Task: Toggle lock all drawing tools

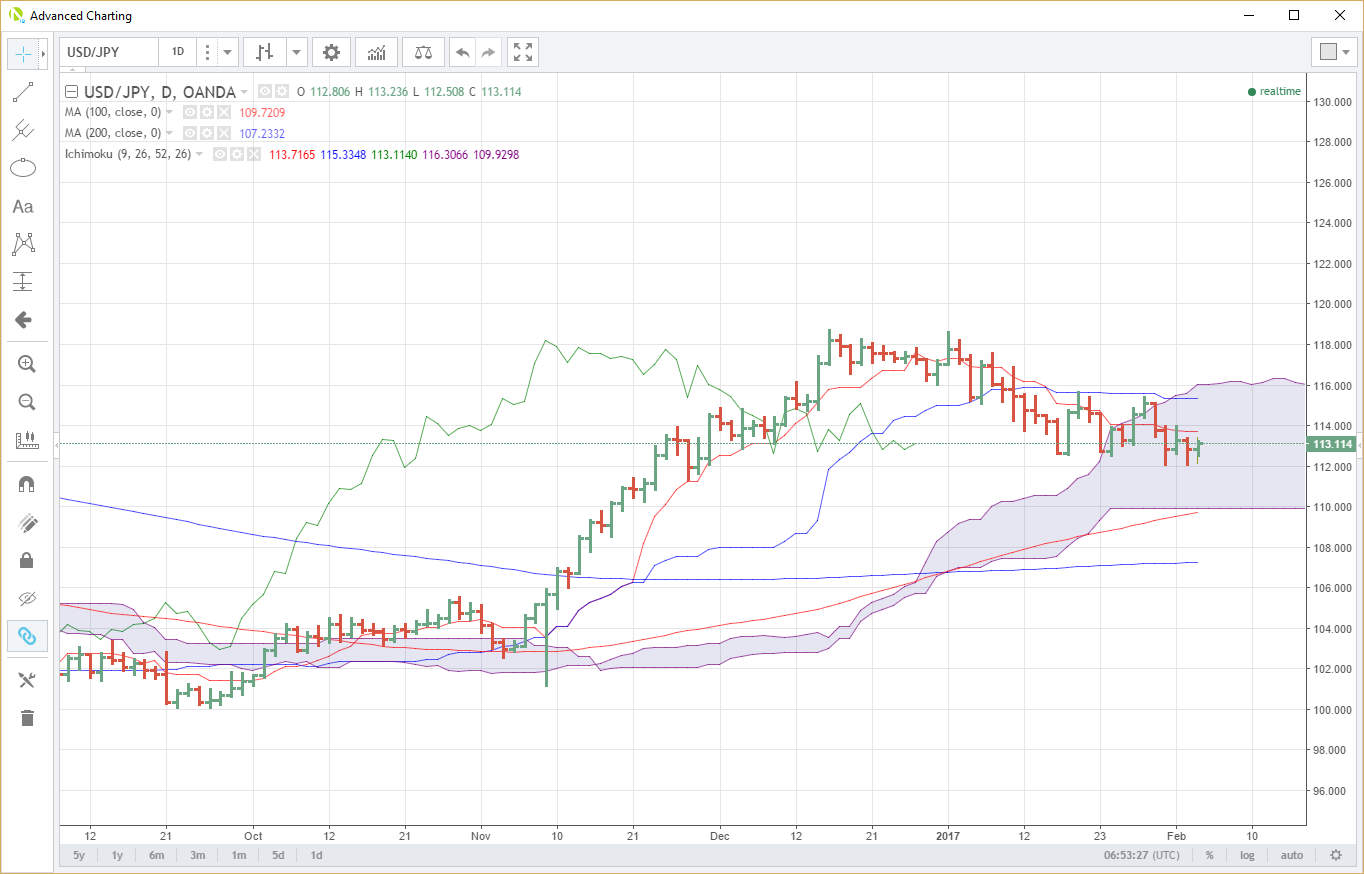Action: click(x=27, y=560)
